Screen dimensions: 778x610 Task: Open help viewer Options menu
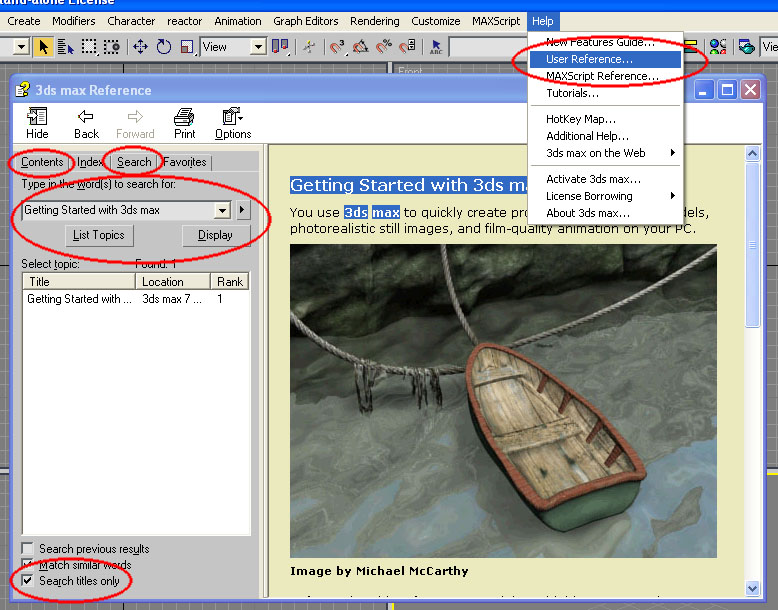(x=233, y=123)
